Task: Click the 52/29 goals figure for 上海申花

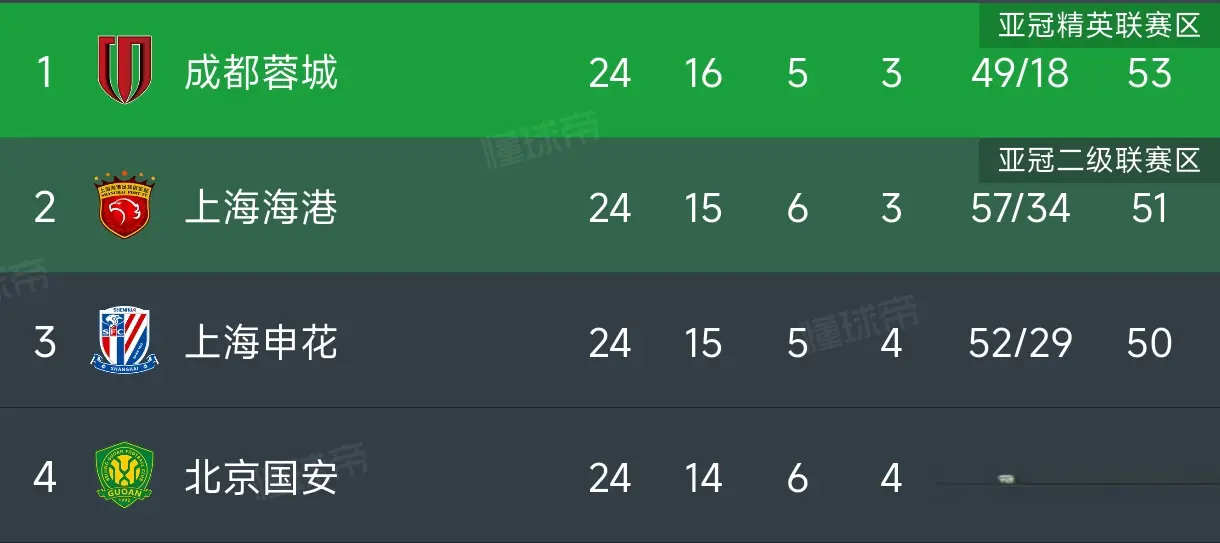Action: click(x=1020, y=343)
